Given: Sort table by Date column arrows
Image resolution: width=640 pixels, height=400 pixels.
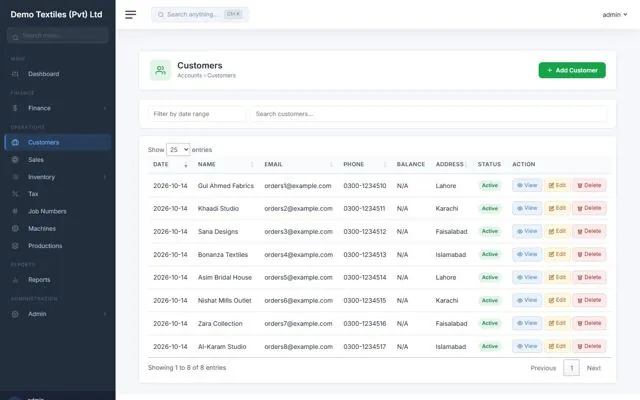Looking at the screenshot, I should [186, 164].
